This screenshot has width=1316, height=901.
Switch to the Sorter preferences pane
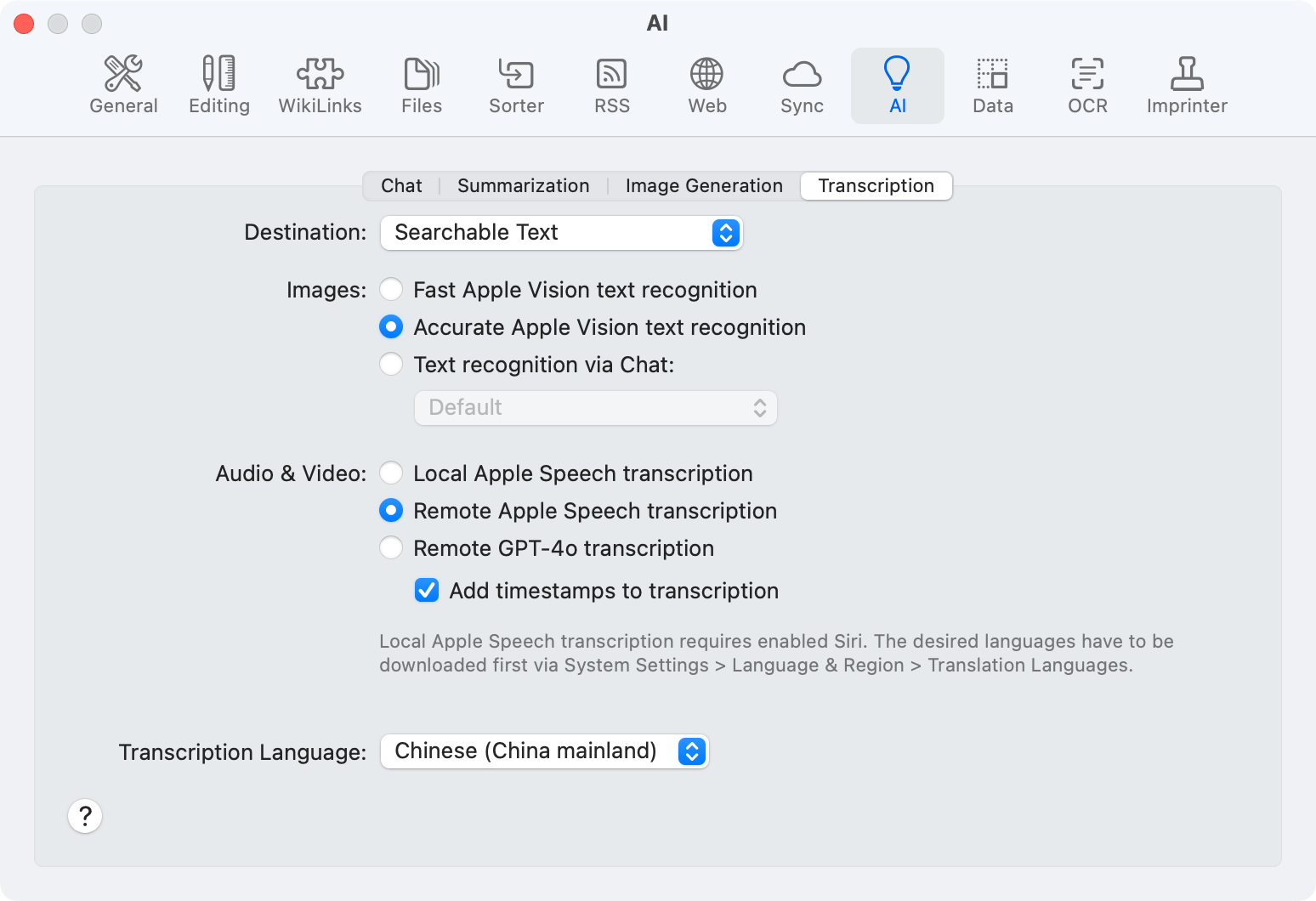pyautogui.click(x=516, y=85)
